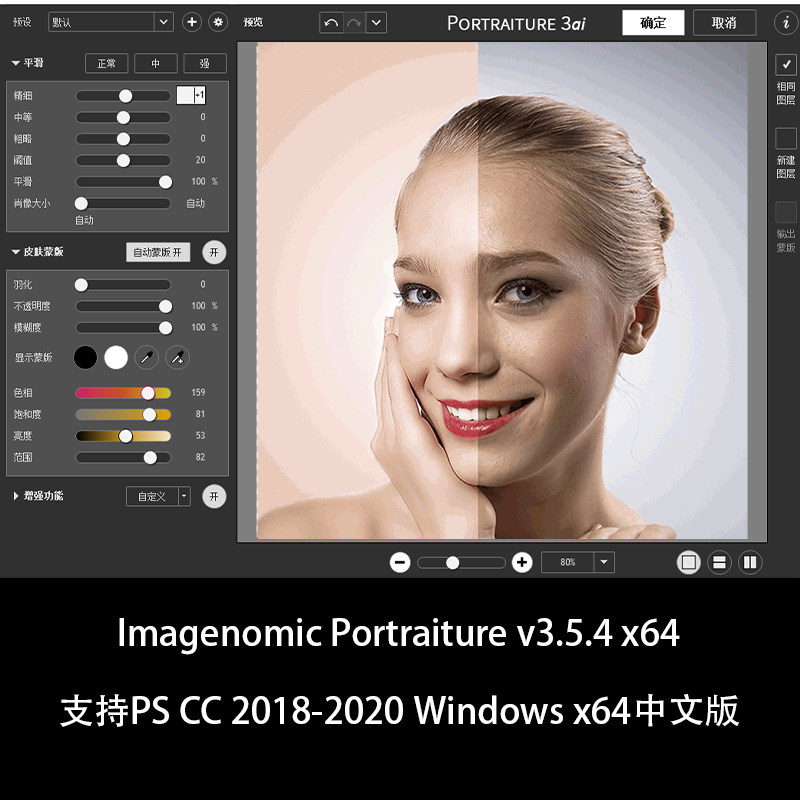Click the 确定 button to apply

tap(652, 22)
